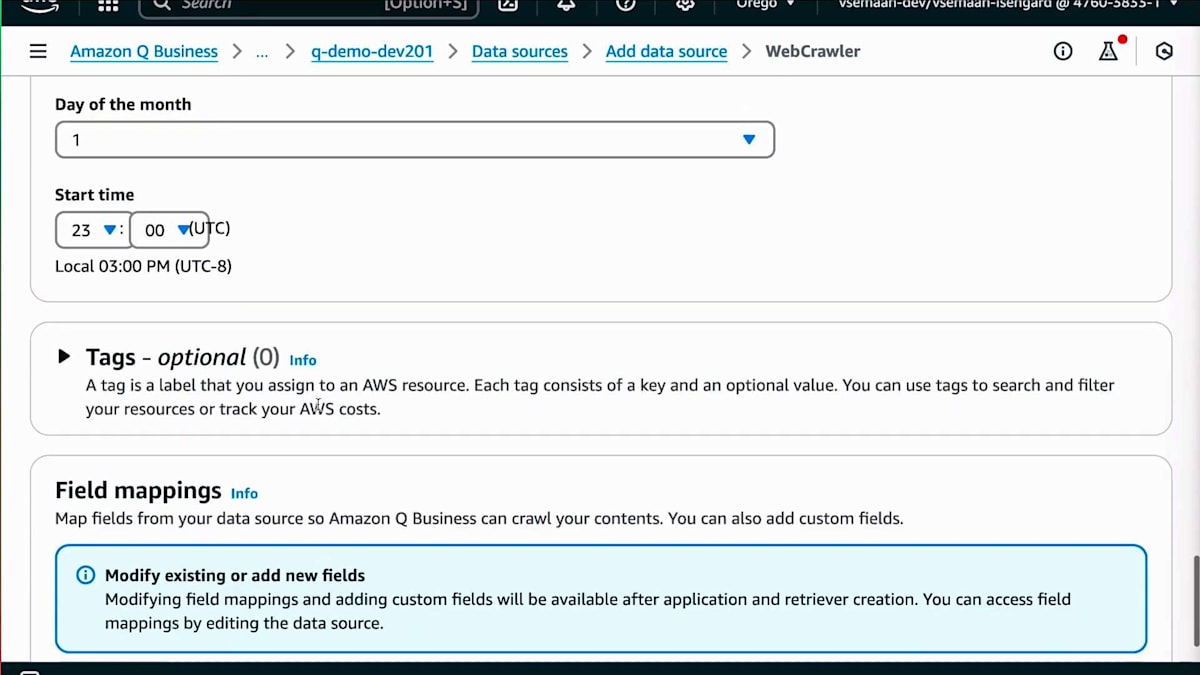The width and height of the screenshot is (1200, 675).
Task: Click the hexagon icon at top right
Action: [1164, 51]
